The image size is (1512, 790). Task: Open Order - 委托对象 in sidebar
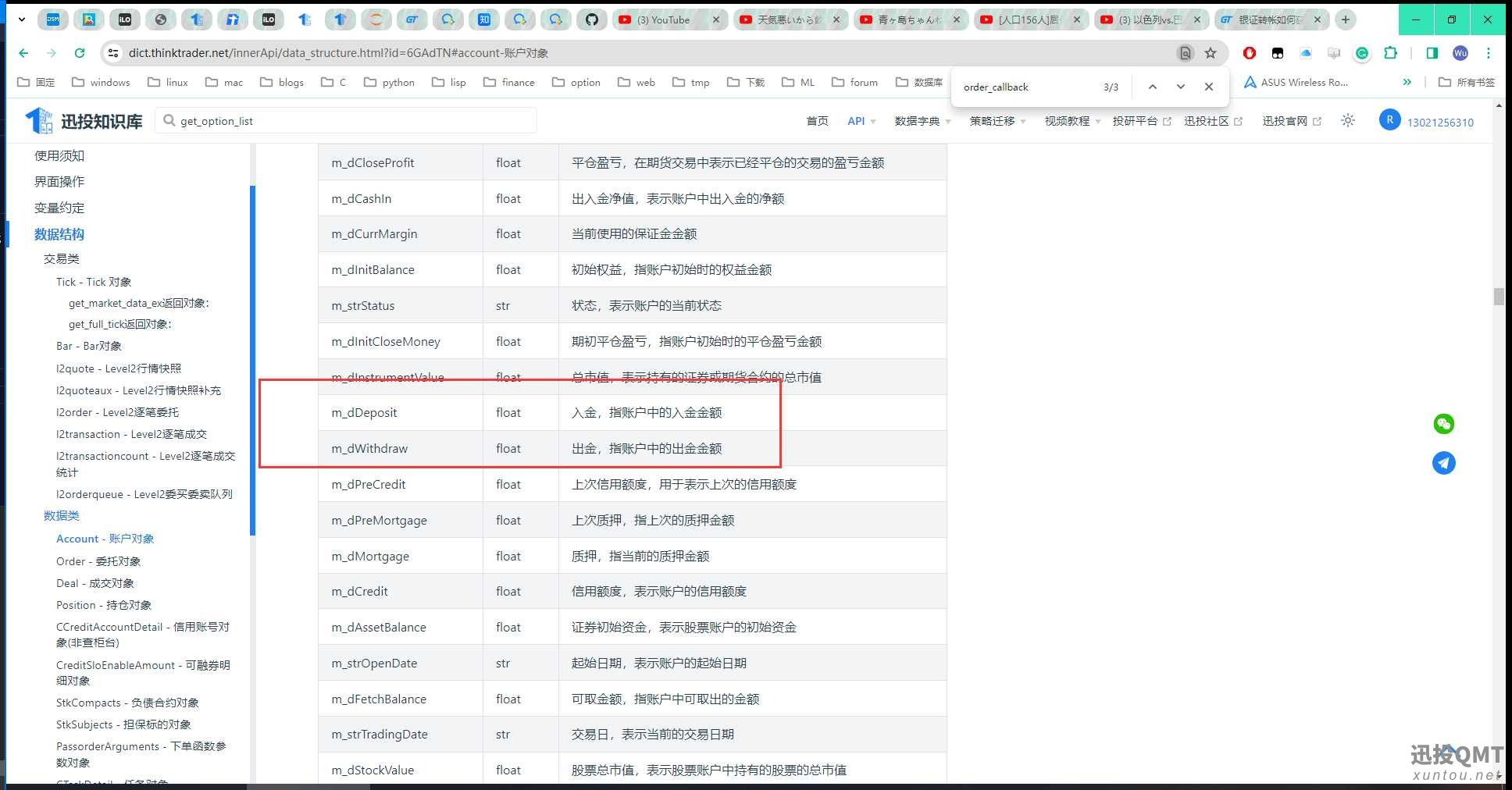[x=98, y=561]
